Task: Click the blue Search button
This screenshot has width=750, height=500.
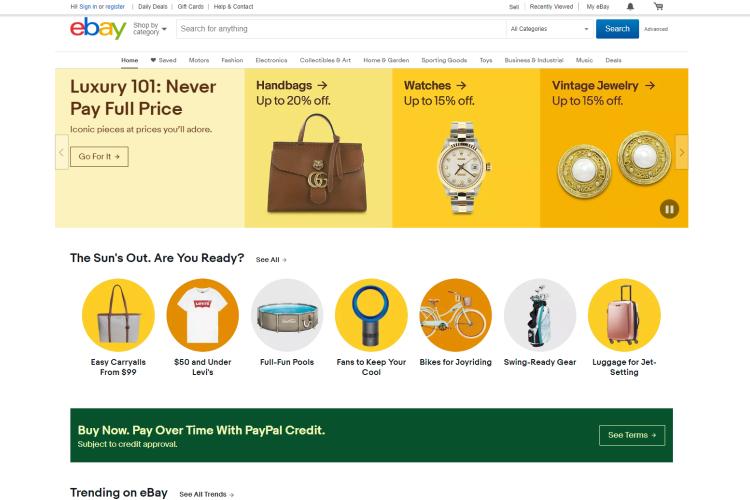Action: [617, 29]
